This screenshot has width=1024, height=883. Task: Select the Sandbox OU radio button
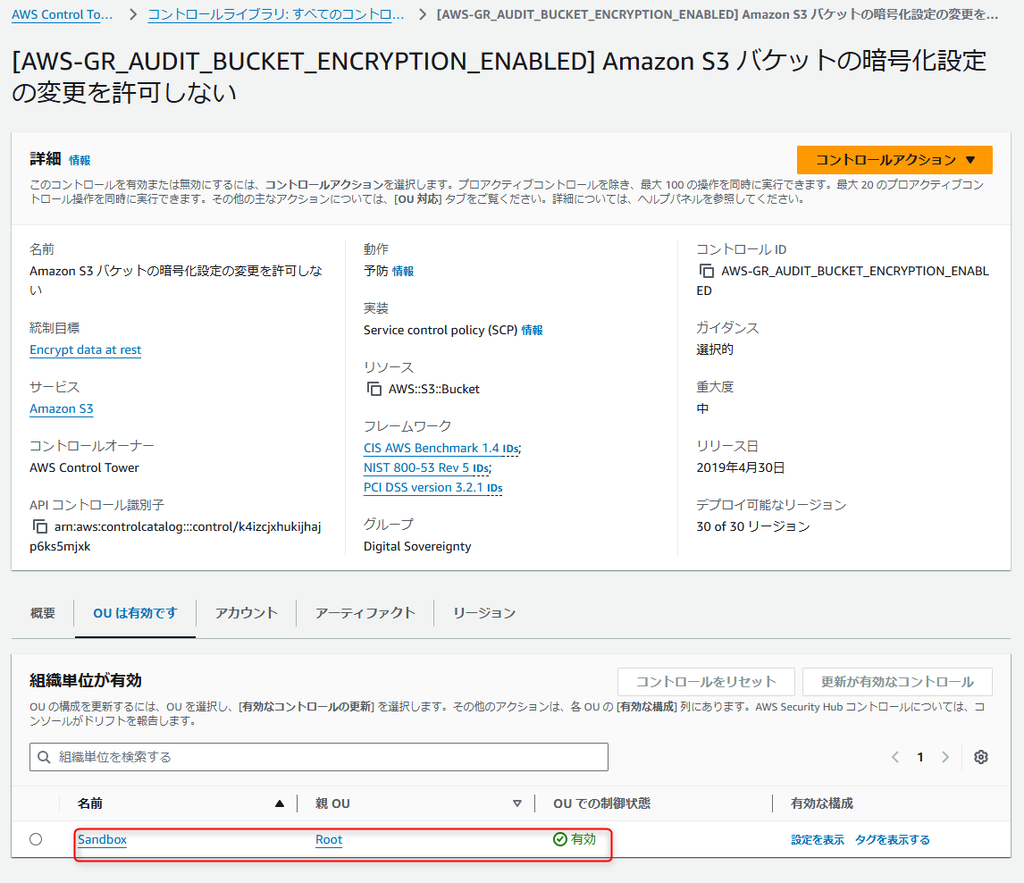tap(36, 839)
